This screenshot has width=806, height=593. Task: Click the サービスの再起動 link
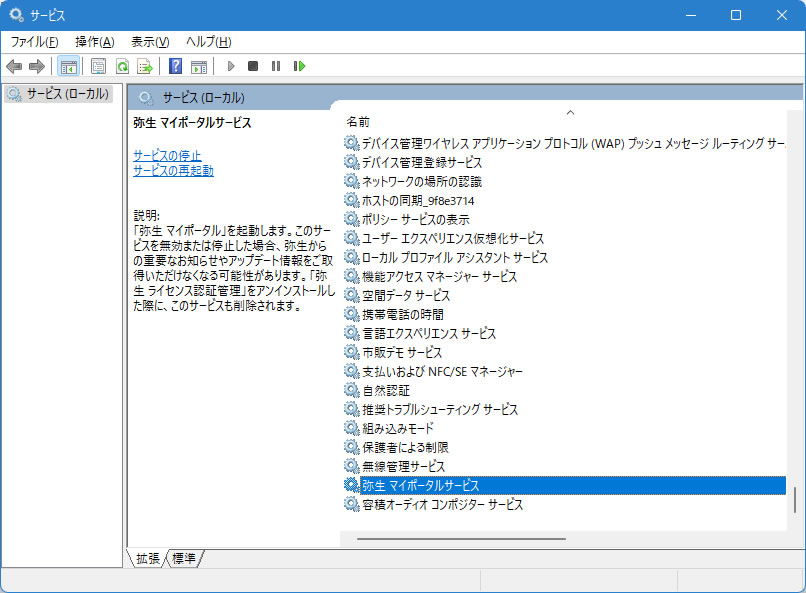[173, 171]
